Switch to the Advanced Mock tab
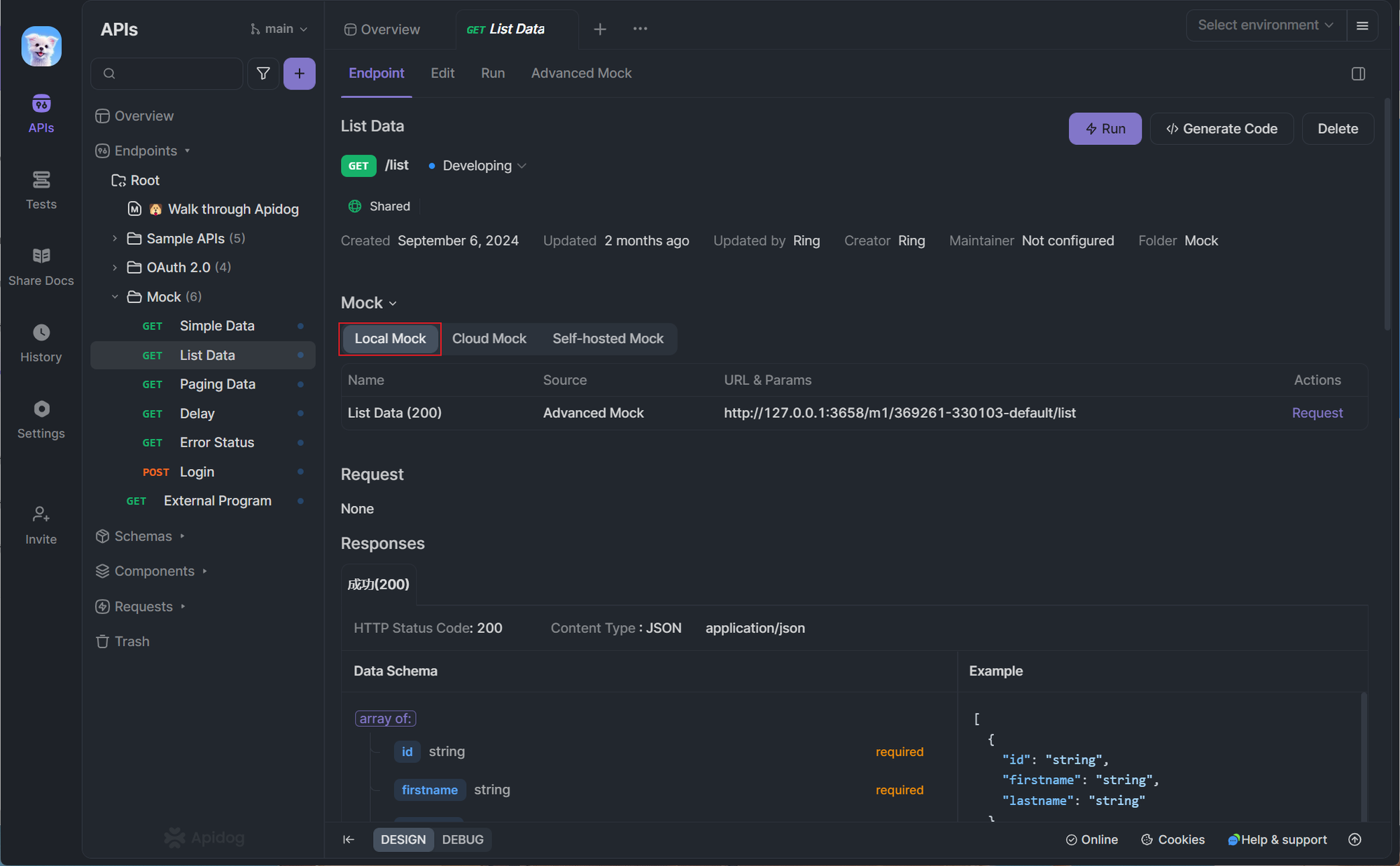 pos(581,74)
